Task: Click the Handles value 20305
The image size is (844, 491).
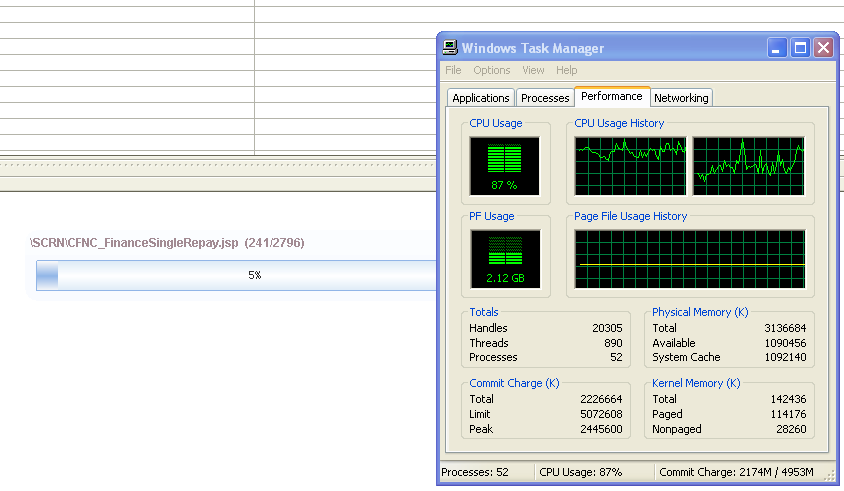Action: (607, 328)
